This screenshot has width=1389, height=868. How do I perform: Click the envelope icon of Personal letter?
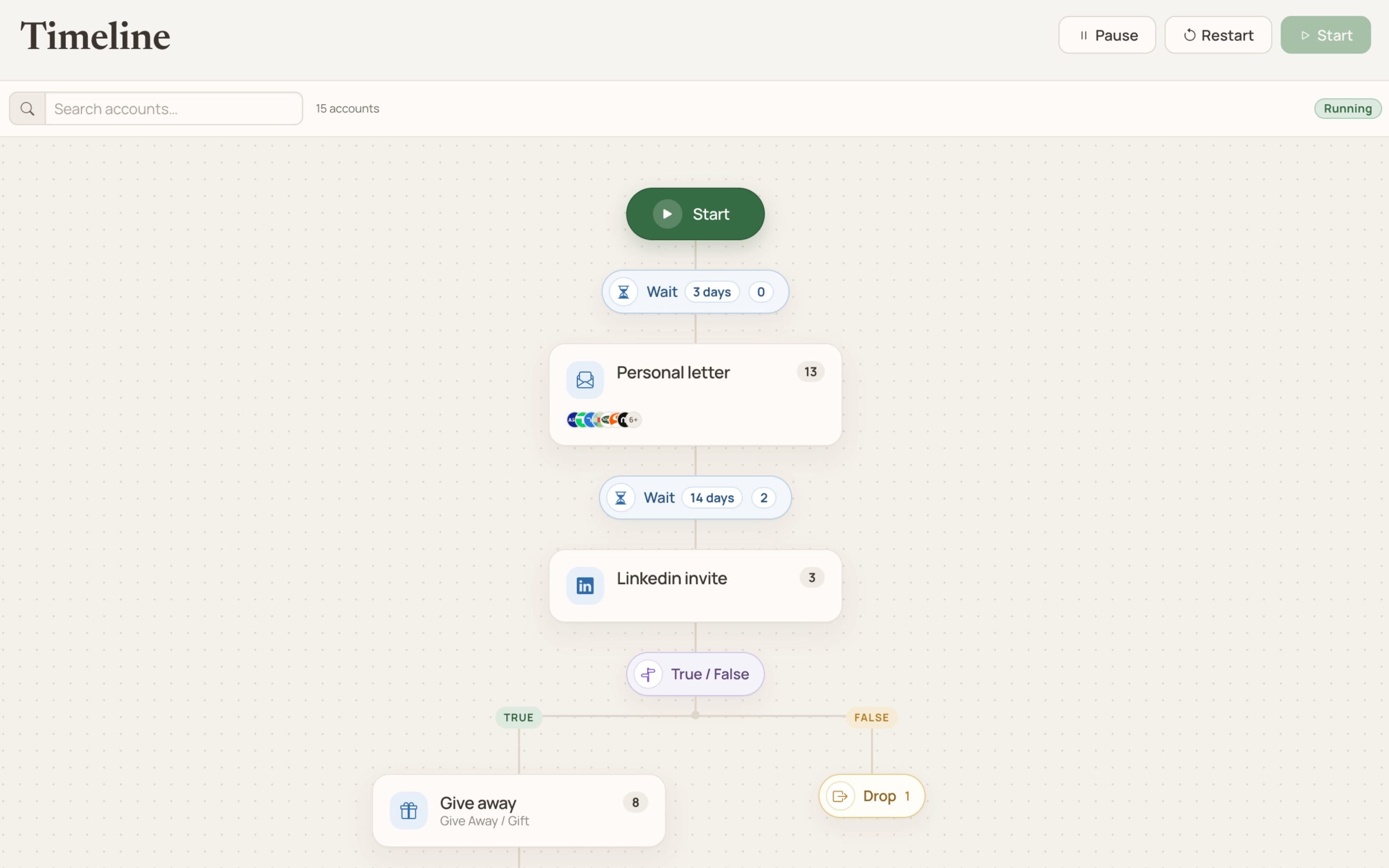pos(585,380)
